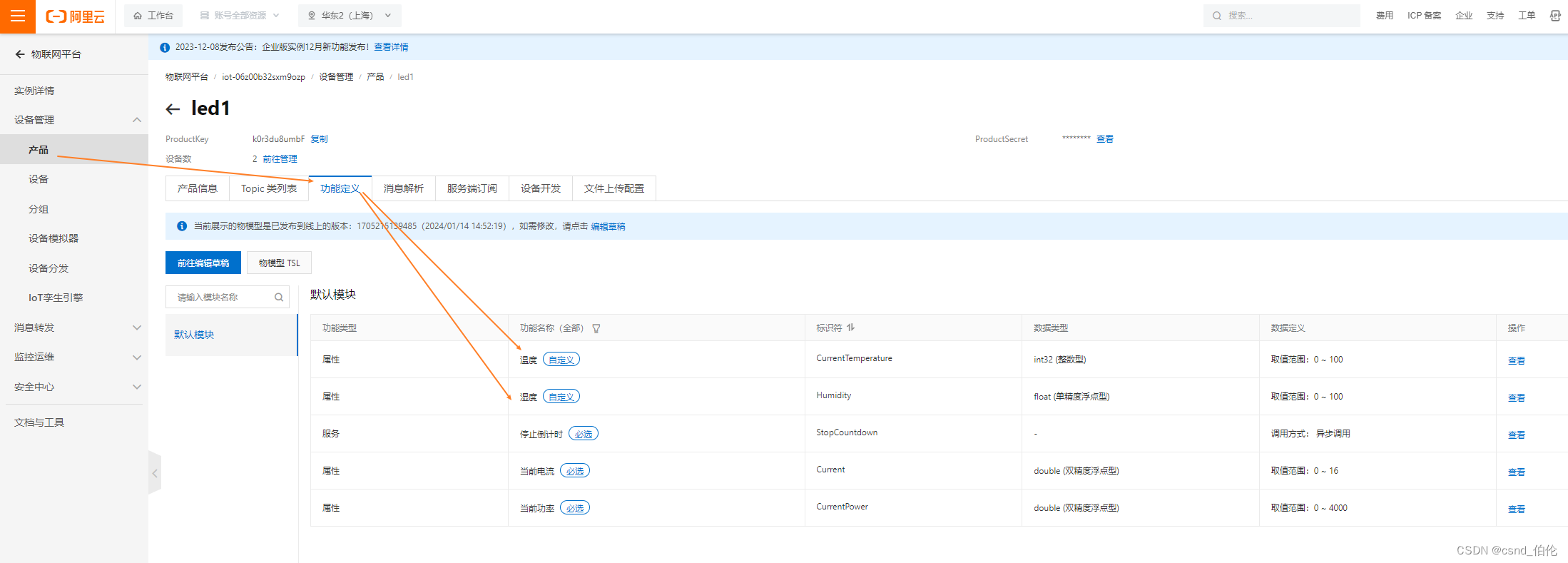The height and width of the screenshot is (563, 1568).
Task: Click ICP 备案 in the top bar
Action: pos(1424,16)
